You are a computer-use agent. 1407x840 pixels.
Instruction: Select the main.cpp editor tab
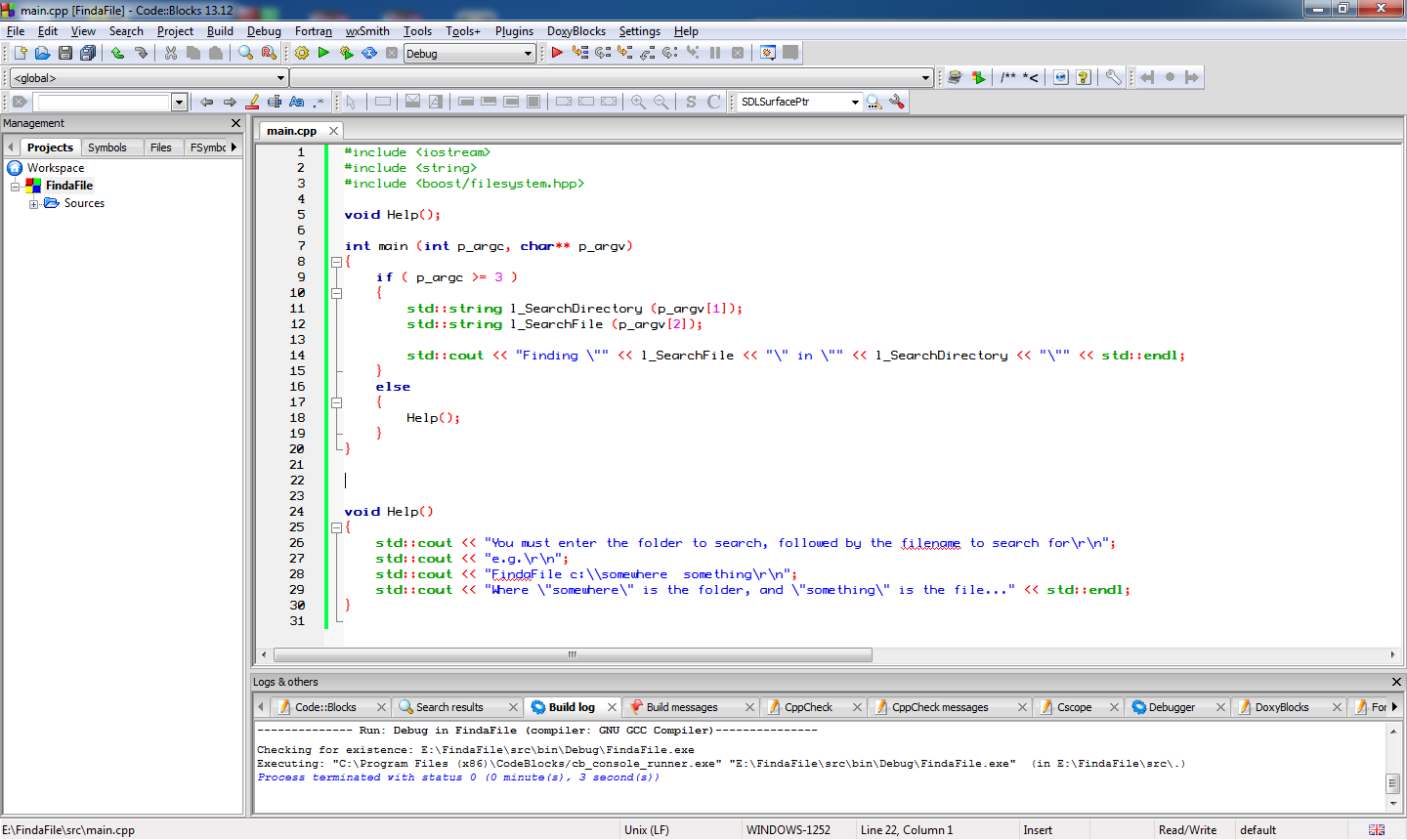pos(291,131)
